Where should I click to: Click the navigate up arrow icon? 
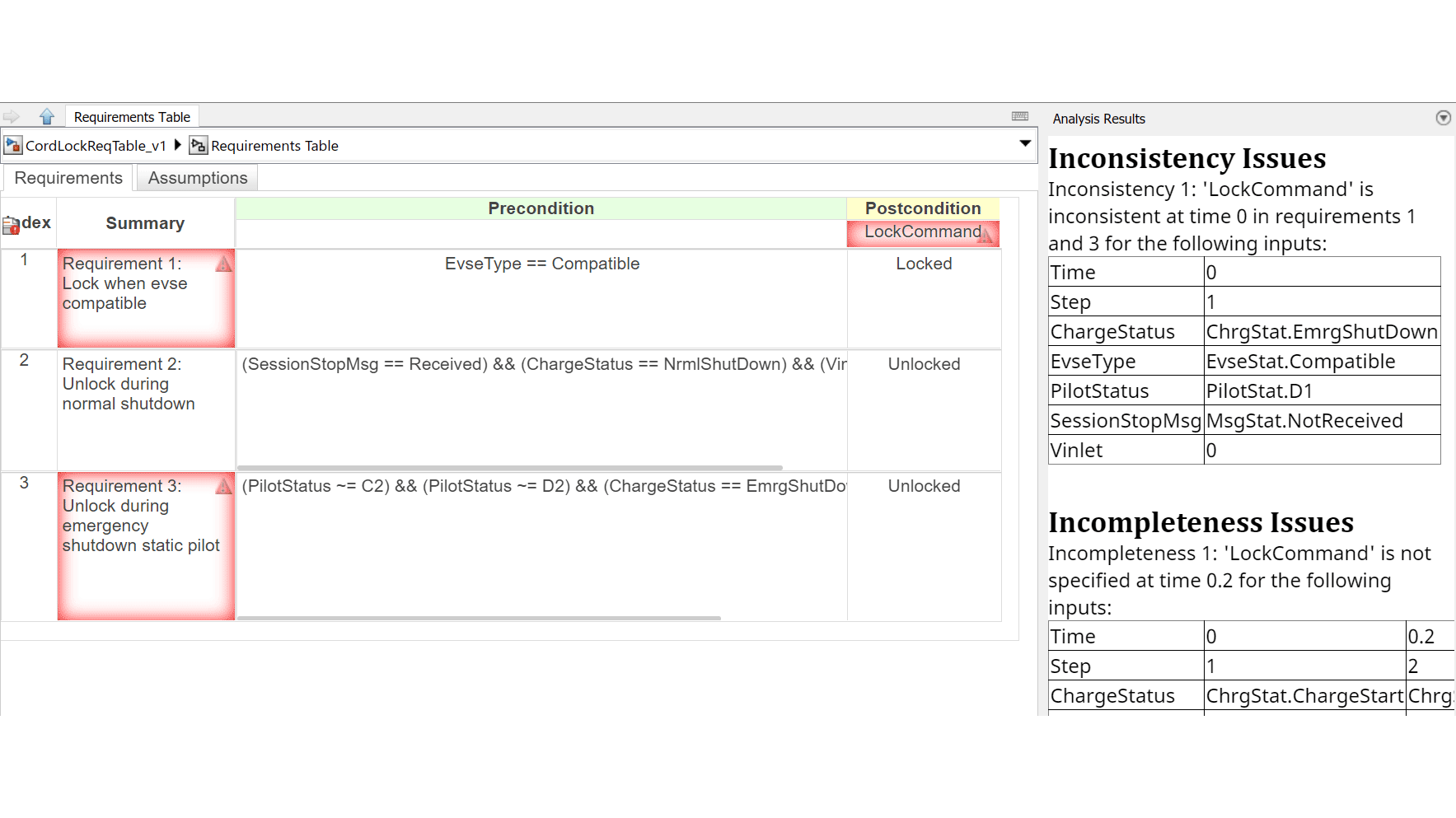tap(47, 116)
